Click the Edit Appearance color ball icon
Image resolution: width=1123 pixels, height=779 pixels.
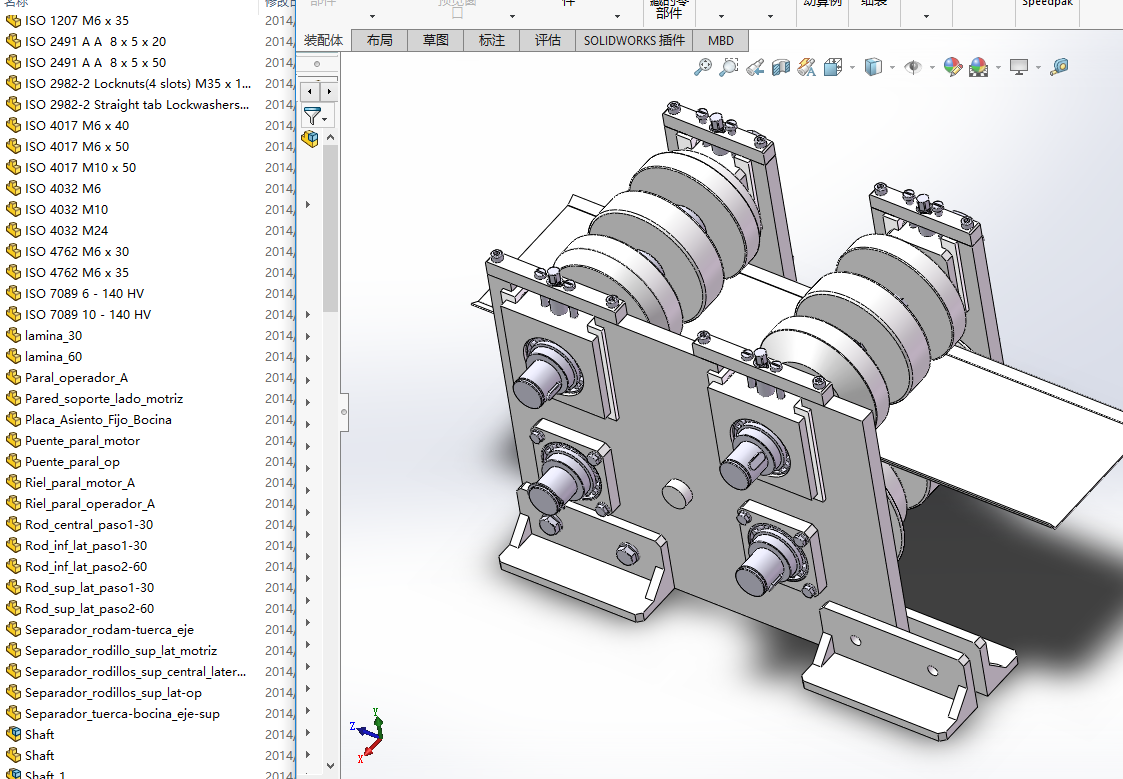click(x=953, y=67)
